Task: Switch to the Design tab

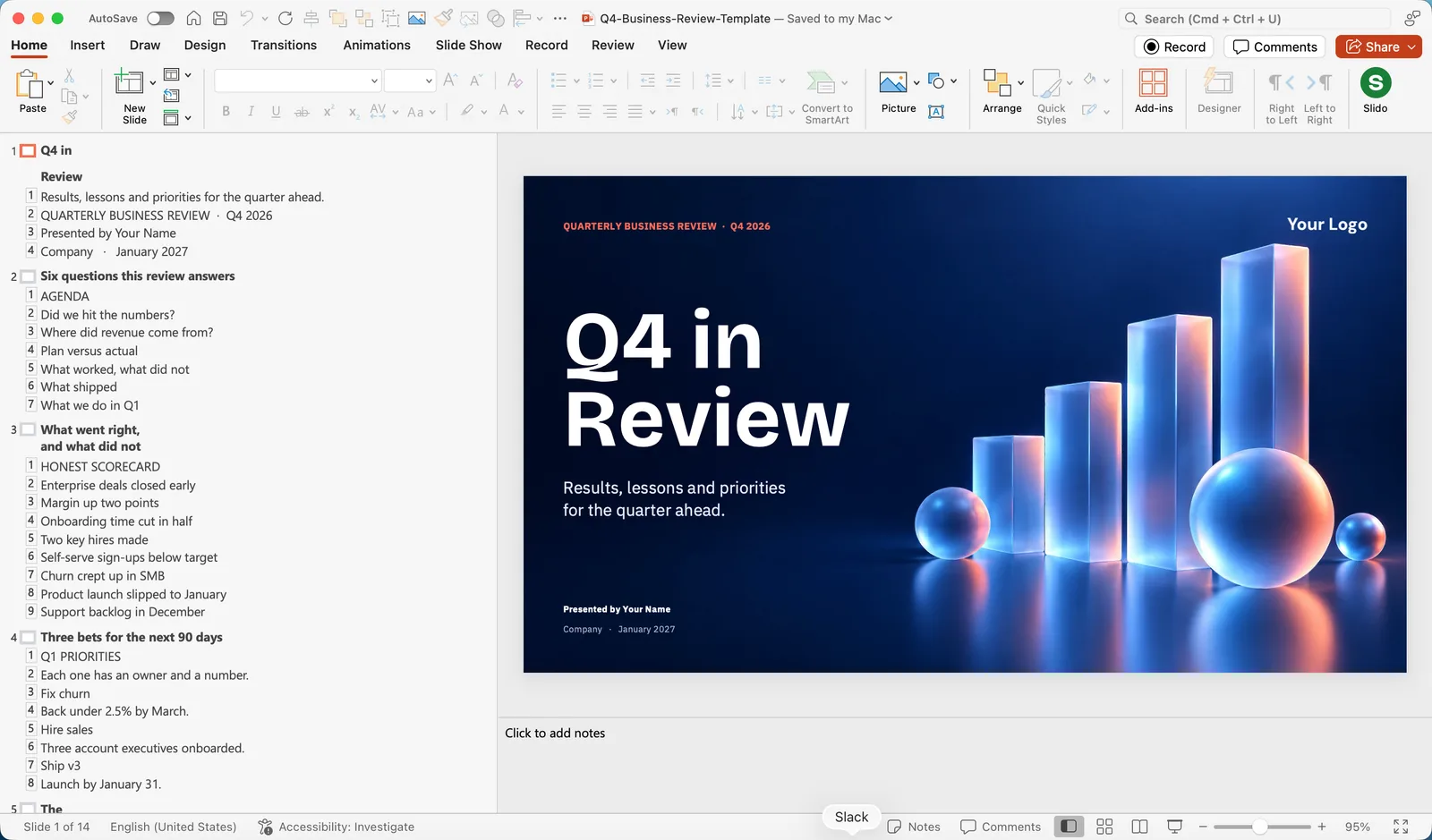Action: (205, 45)
